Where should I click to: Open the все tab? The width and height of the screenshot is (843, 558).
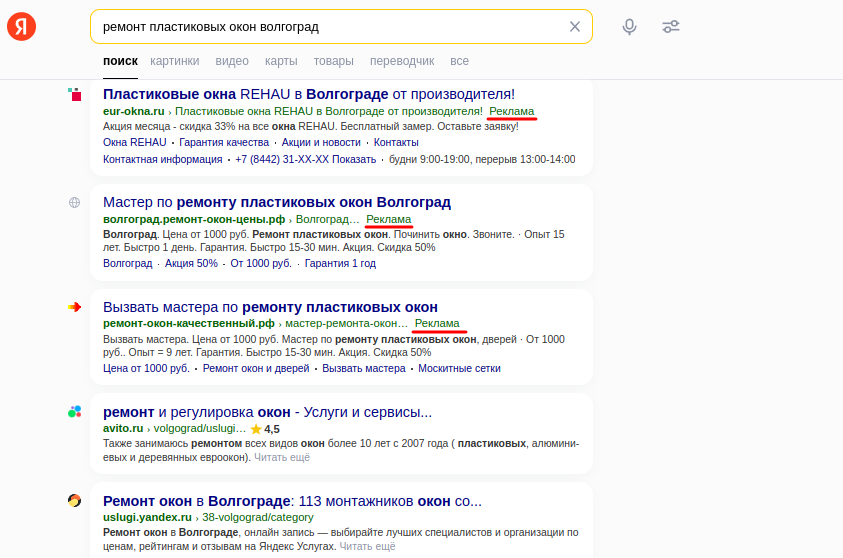[460, 61]
